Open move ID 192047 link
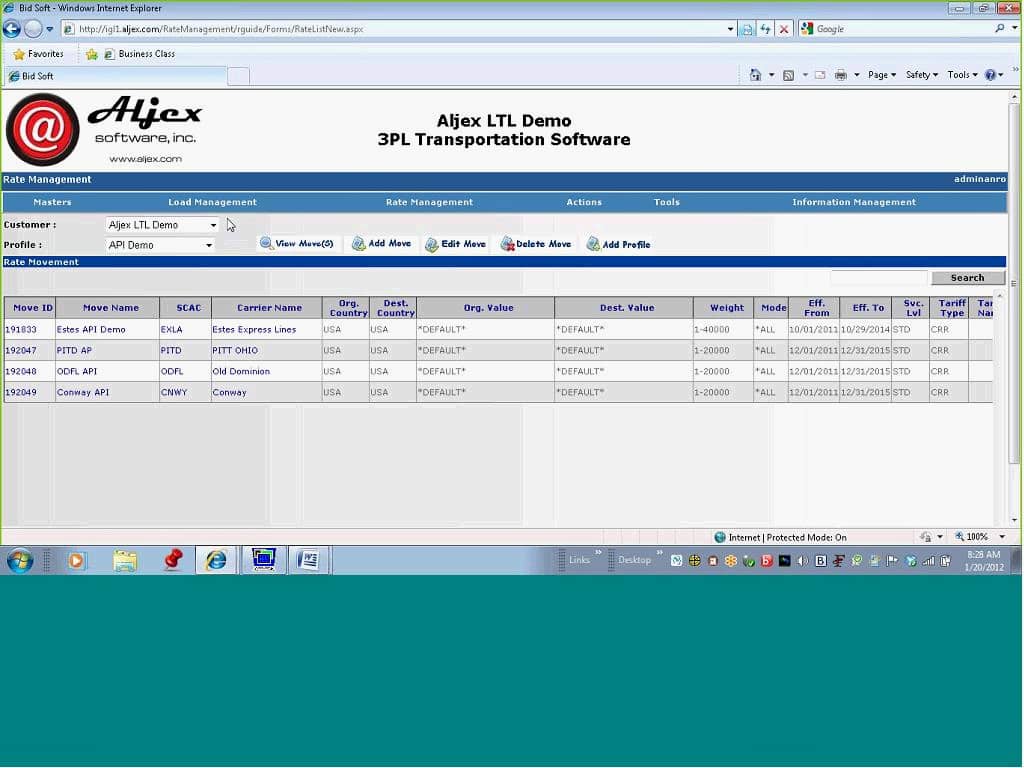 click(21, 351)
